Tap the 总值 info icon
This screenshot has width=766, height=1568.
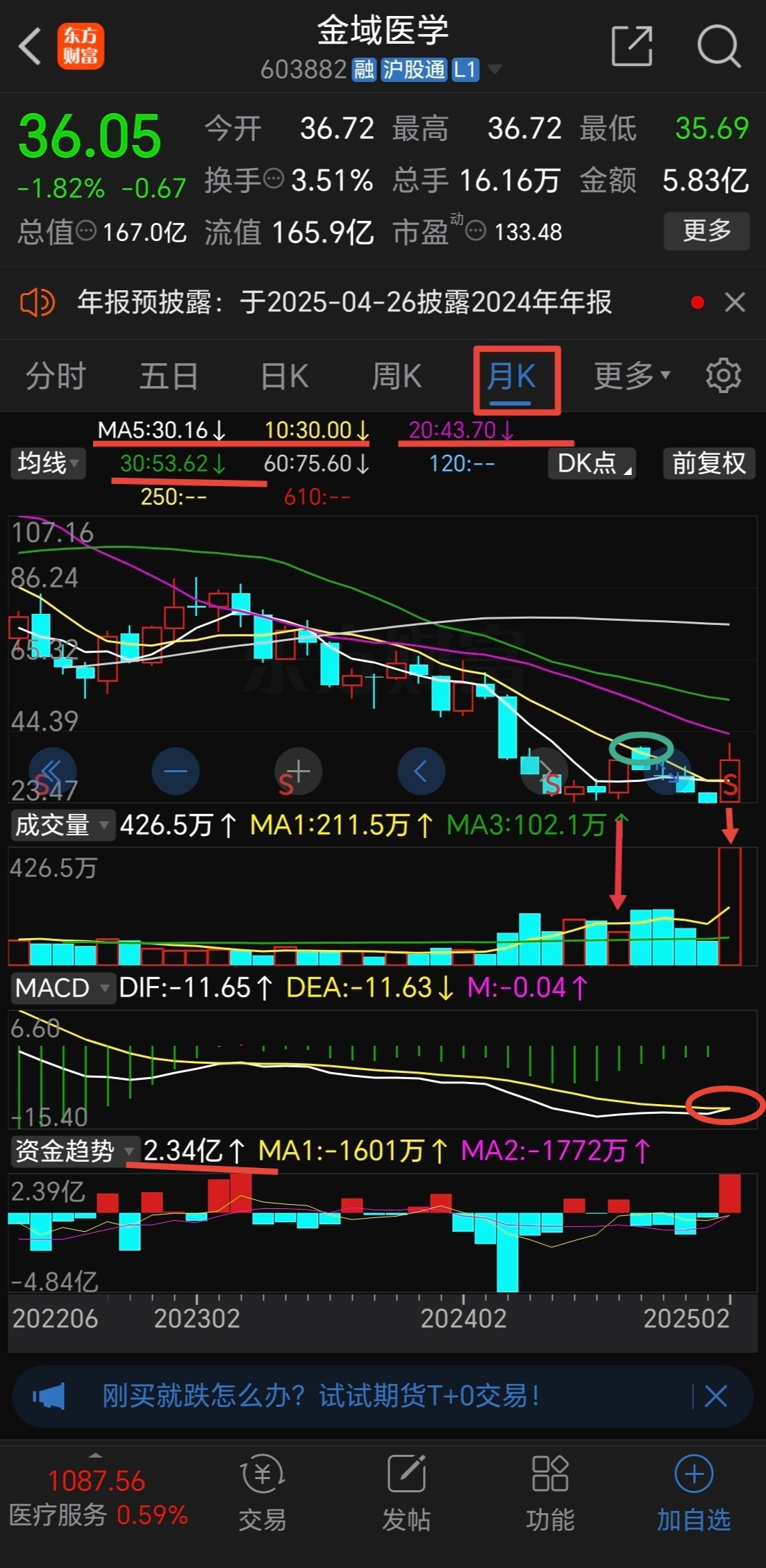point(86,231)
